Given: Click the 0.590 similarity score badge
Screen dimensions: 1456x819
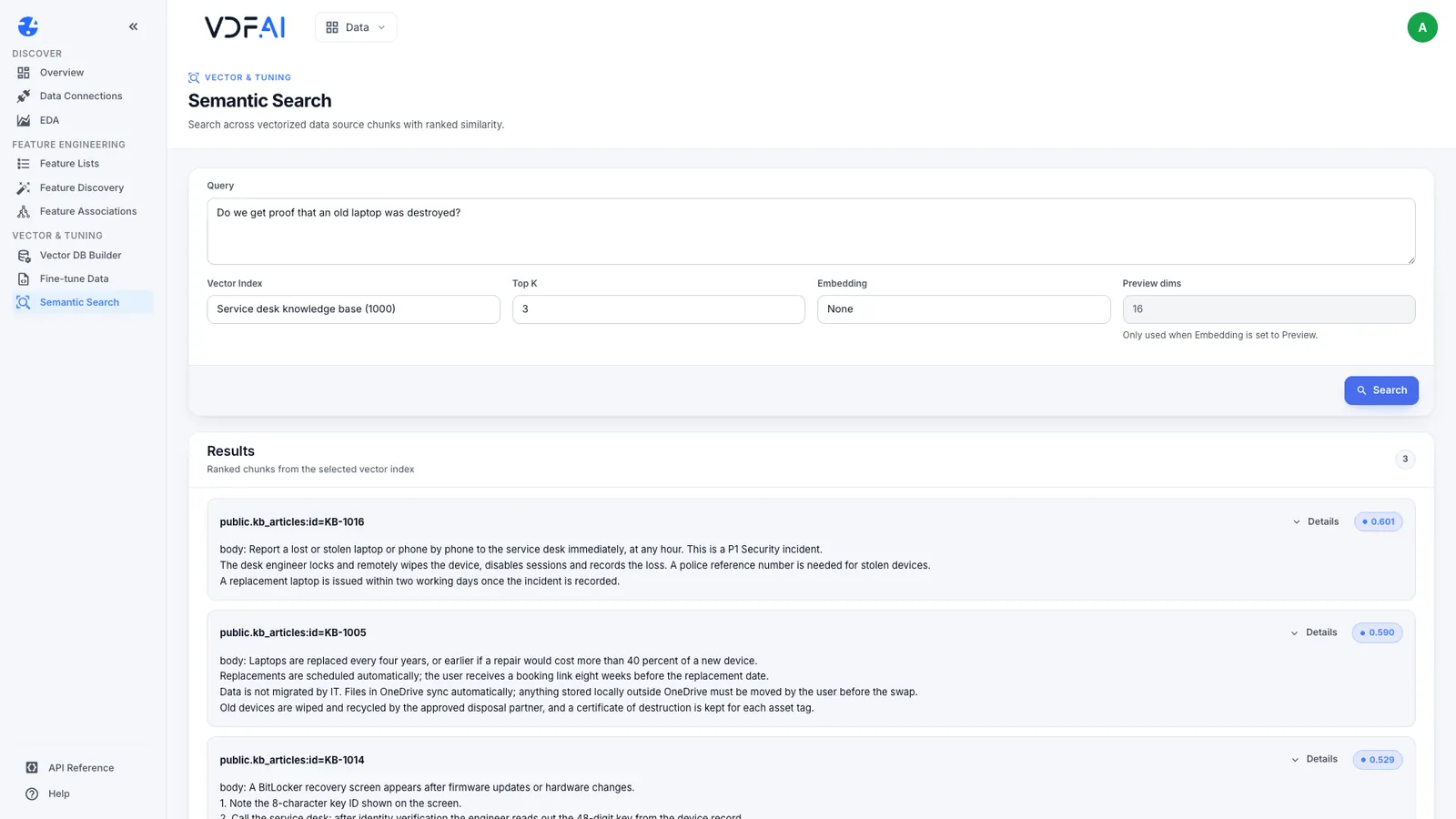Looking at the screenshot, I should (x=1377, y=632).
